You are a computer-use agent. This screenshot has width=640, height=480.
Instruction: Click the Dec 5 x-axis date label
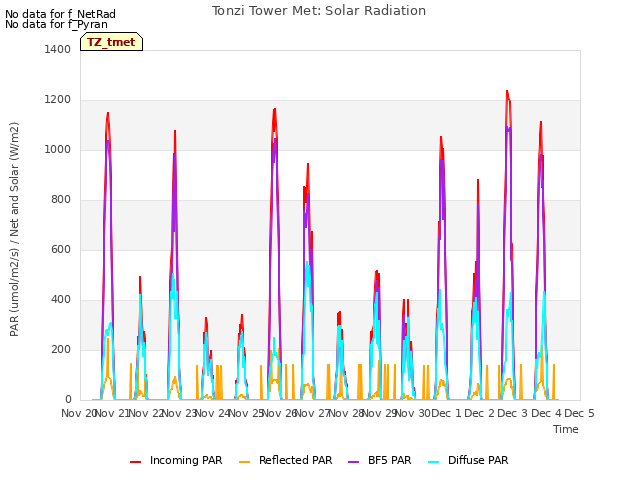click(x=579, y=413)
